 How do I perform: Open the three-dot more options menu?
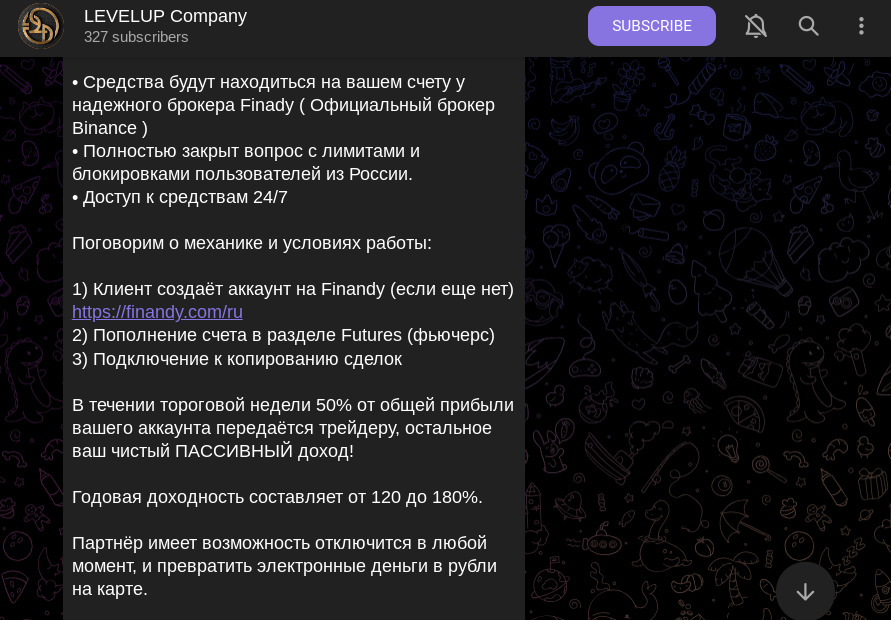(x=861, y=26)
